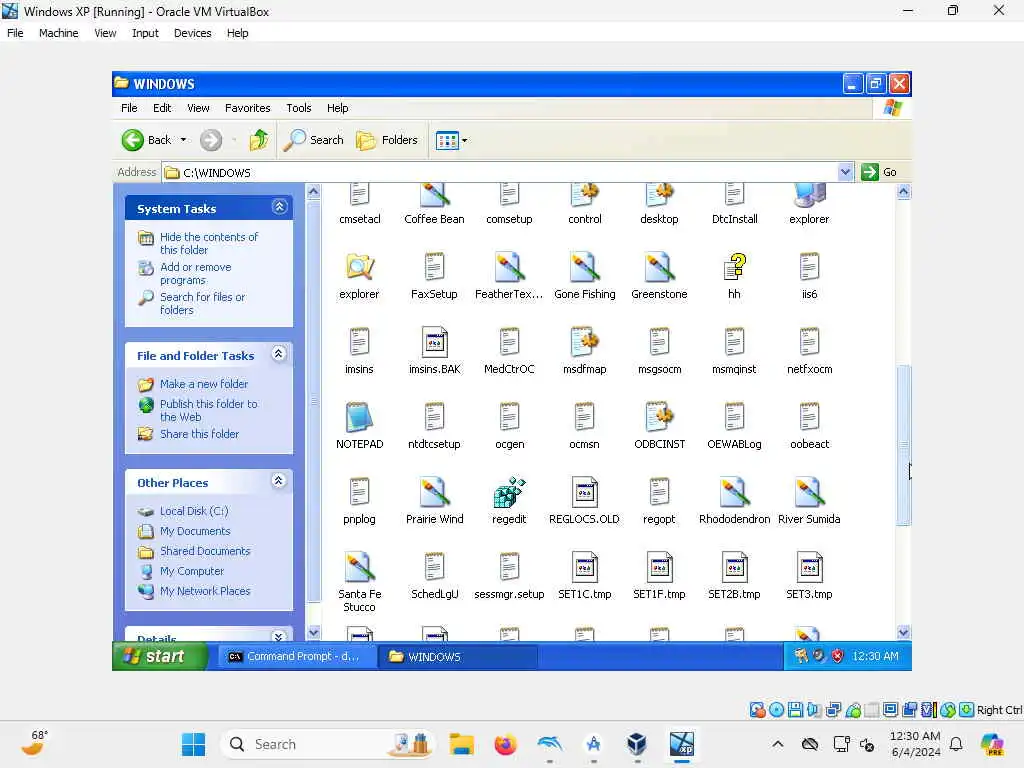Expand the Address bar dropdown
This screenshot has height=768, width=1024.
(845, 172)
